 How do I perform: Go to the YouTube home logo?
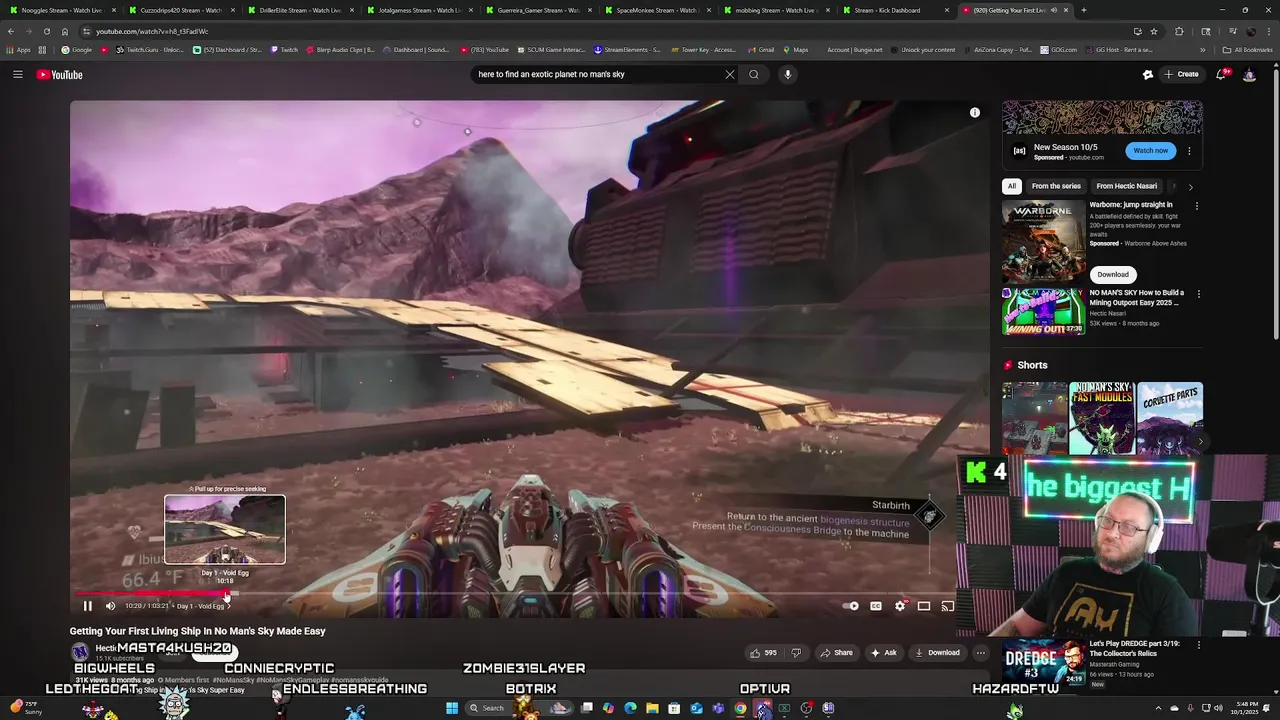click(59, 75)
